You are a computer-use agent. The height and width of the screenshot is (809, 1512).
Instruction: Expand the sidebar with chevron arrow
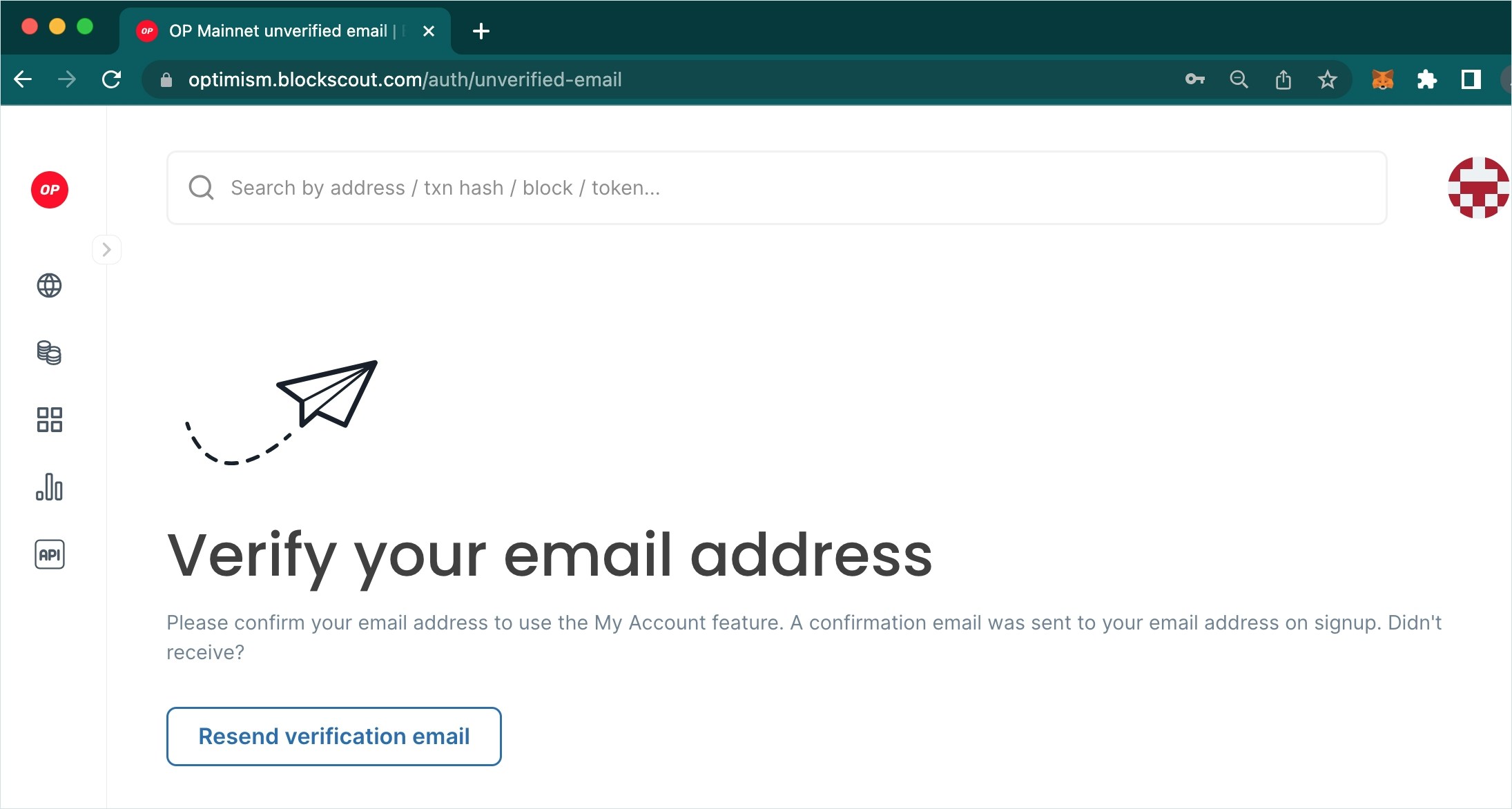106,249
